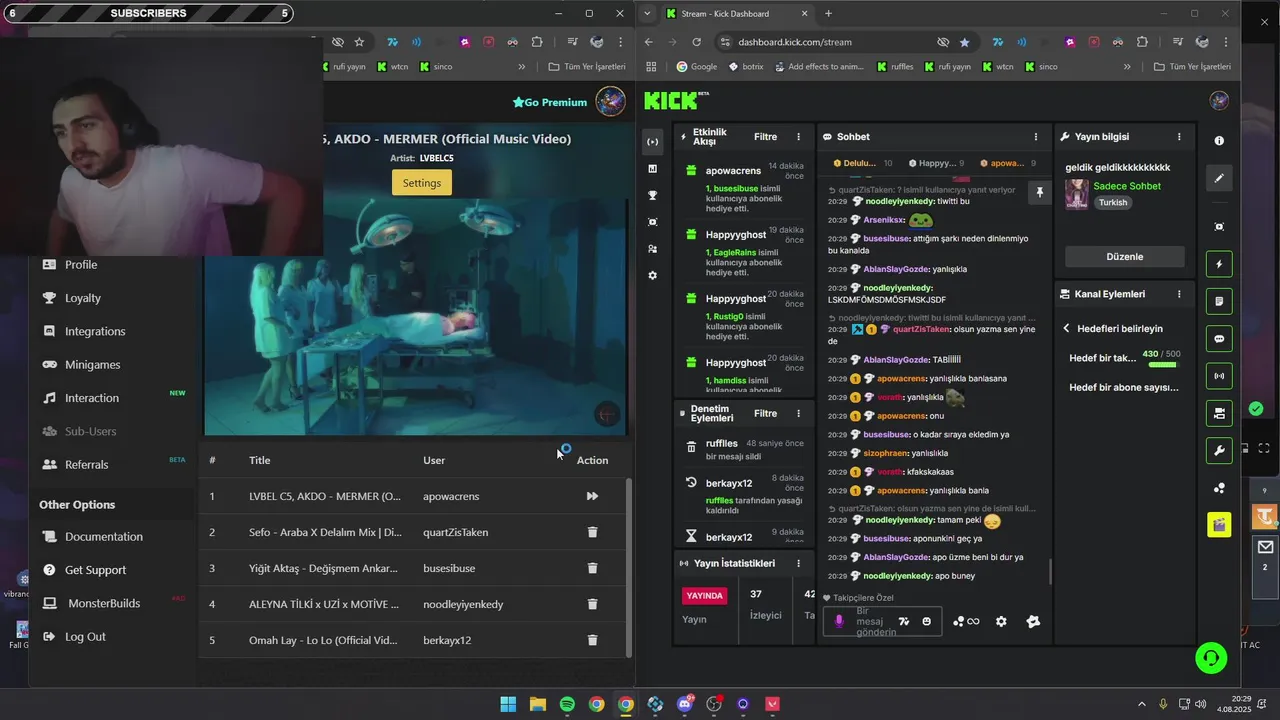Open Loyalty menu item
Image resolution: width=1280 pixels, height=720 pixels.
(83, 298)
